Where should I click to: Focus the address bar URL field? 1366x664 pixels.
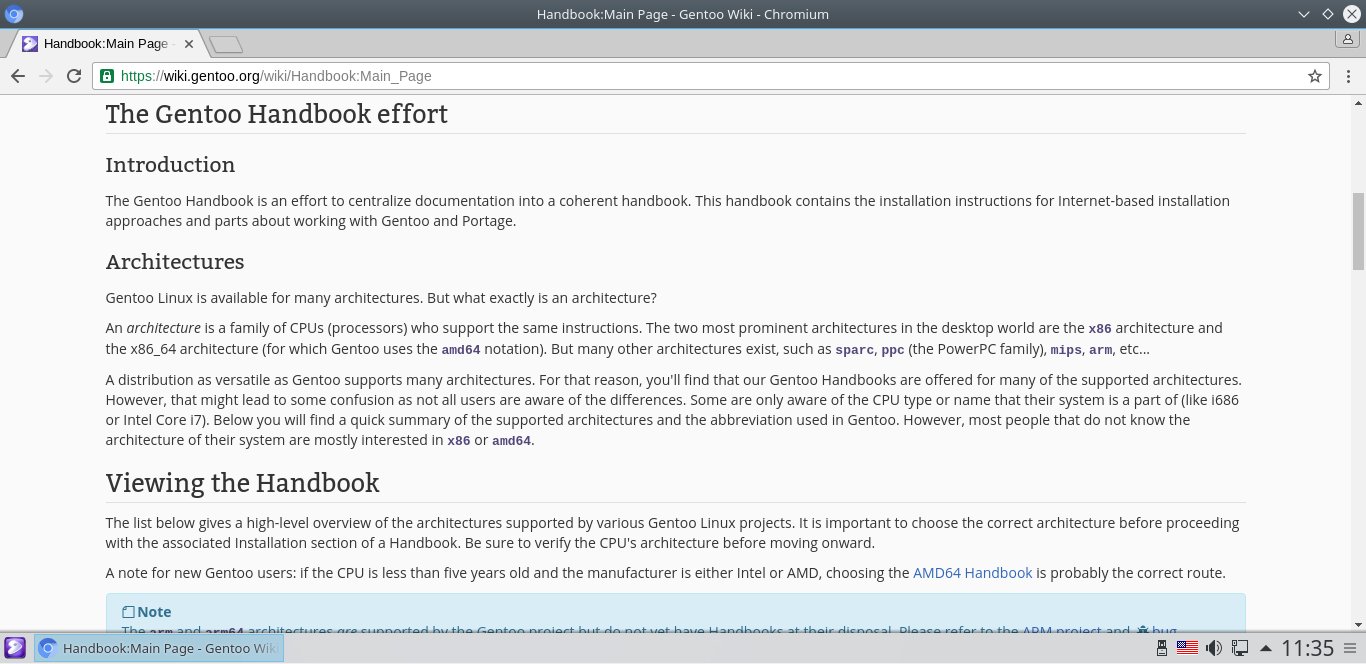point(710,76)
